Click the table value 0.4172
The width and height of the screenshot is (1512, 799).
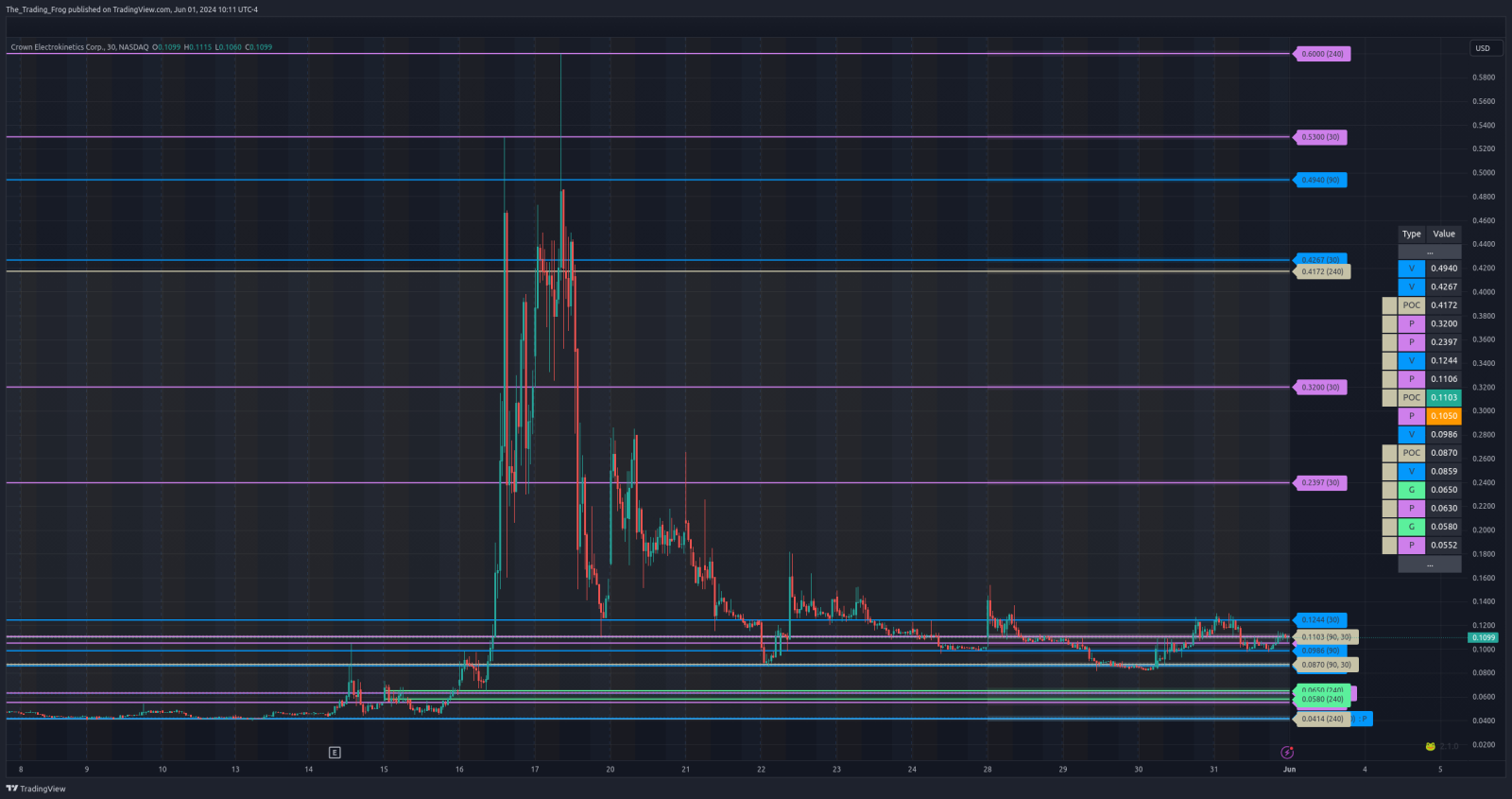[x=1444, y=305]
